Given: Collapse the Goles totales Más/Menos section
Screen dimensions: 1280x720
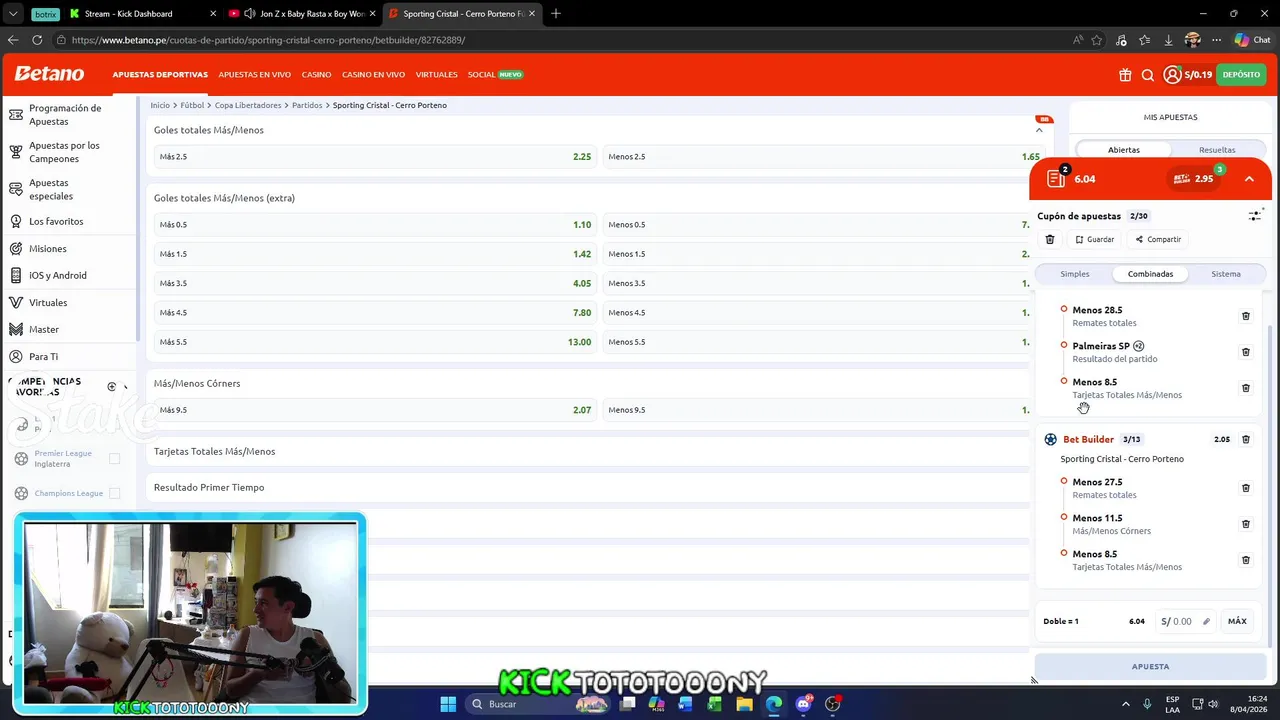Looking at the screenshot, I should coord(1039,130).
